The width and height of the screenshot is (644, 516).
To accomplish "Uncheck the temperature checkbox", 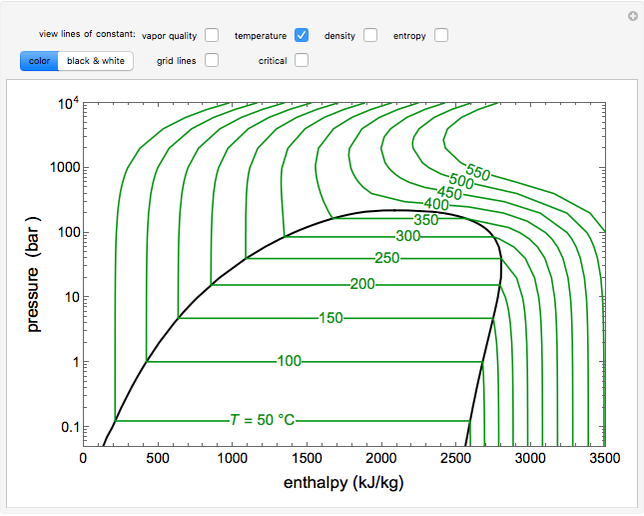I will coord(301,35).
